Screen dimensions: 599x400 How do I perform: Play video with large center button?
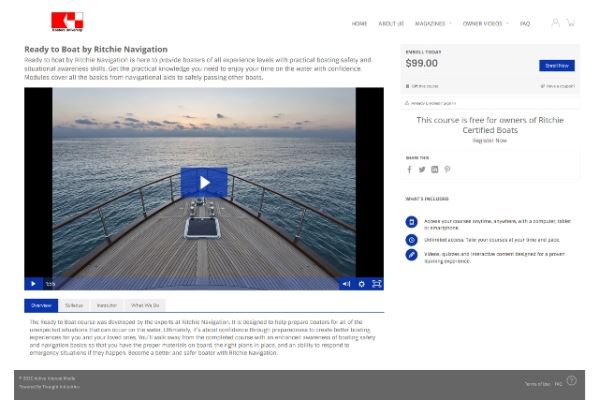click(x=204, y=183)
